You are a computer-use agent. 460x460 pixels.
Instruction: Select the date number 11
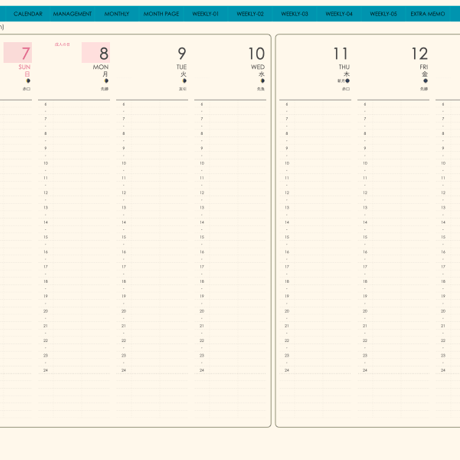tap(341, 53)
